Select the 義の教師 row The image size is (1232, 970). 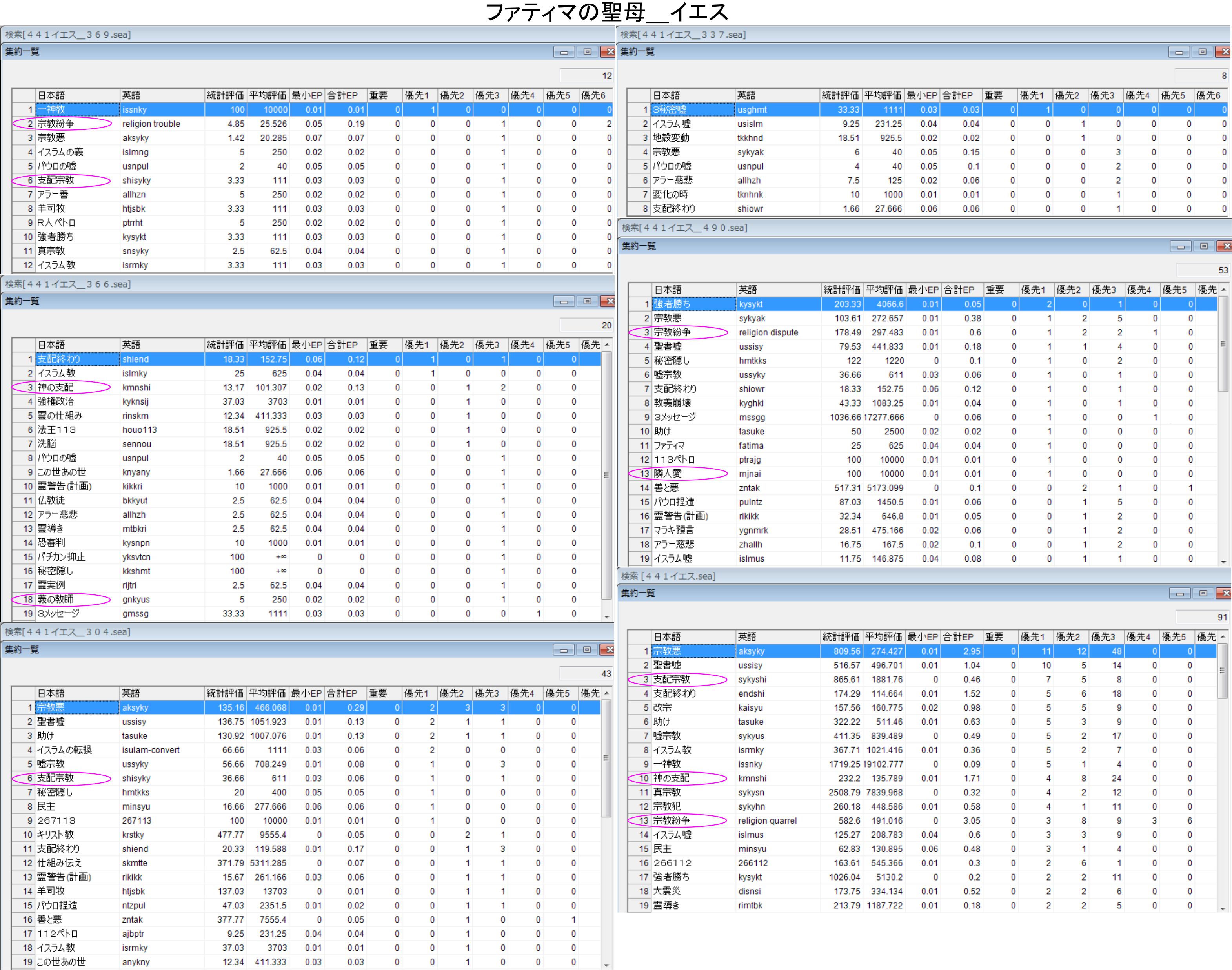click(x=307, y=600)
